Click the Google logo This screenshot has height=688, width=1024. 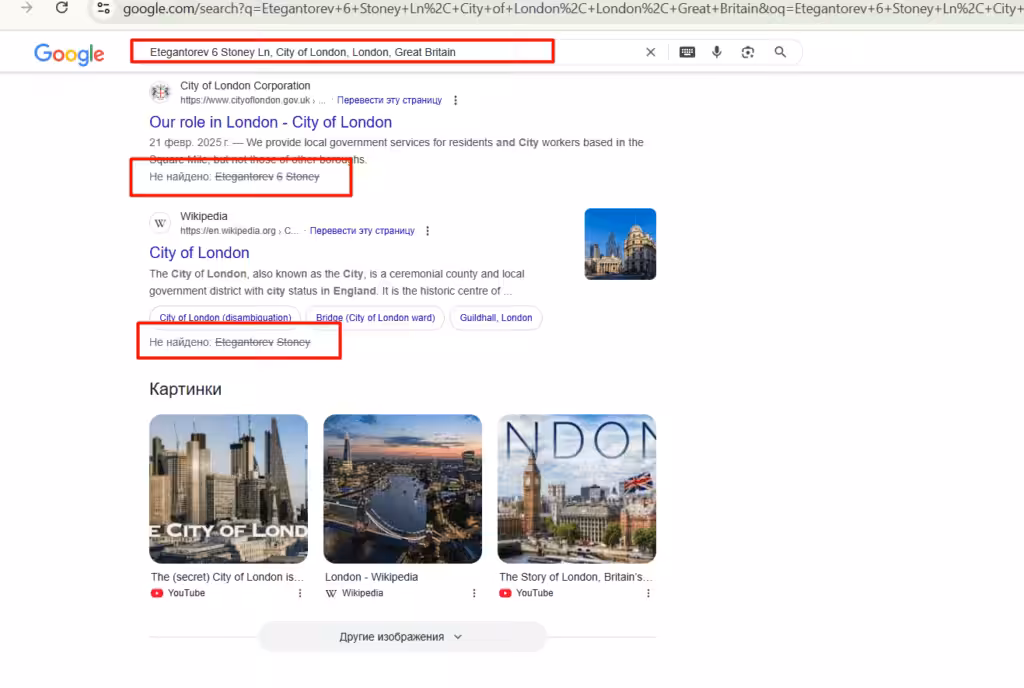(69, 54)
